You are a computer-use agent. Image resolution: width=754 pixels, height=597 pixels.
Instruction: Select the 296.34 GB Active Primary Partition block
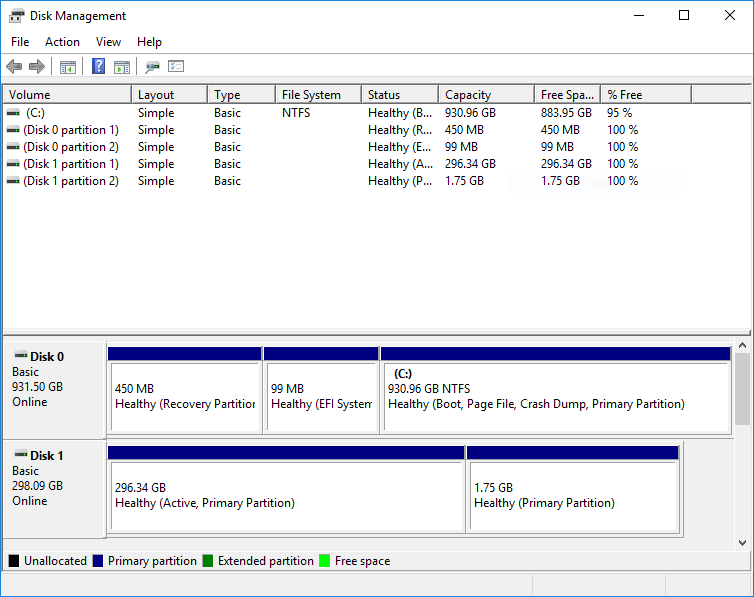[x=286, y=489]
